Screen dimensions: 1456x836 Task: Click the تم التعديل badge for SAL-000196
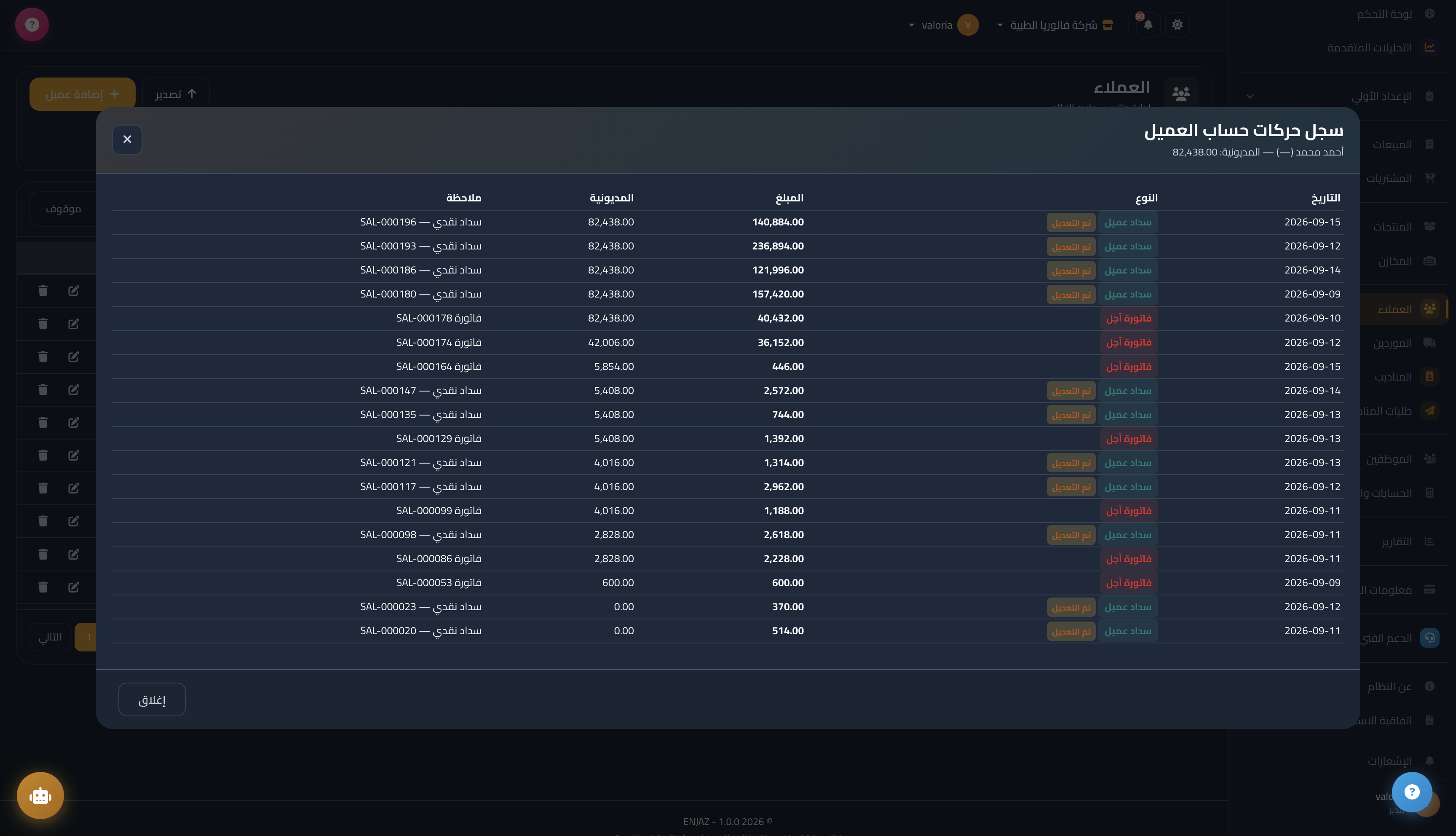(1071, 223)
